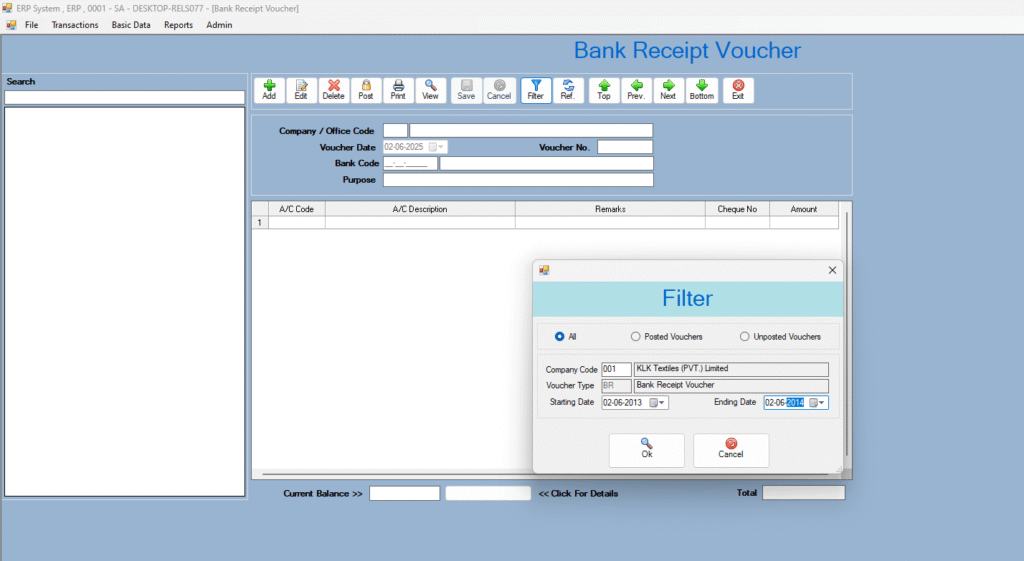The height and width of the screenshot is (561, 1024).
Task: Select the All radio button
Action: click(559, 337)
